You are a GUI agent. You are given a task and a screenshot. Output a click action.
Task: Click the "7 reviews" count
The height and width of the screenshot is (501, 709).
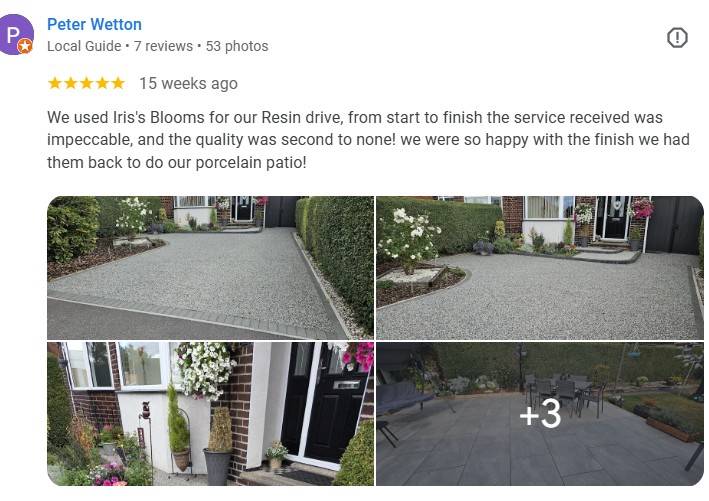point(164,46)
